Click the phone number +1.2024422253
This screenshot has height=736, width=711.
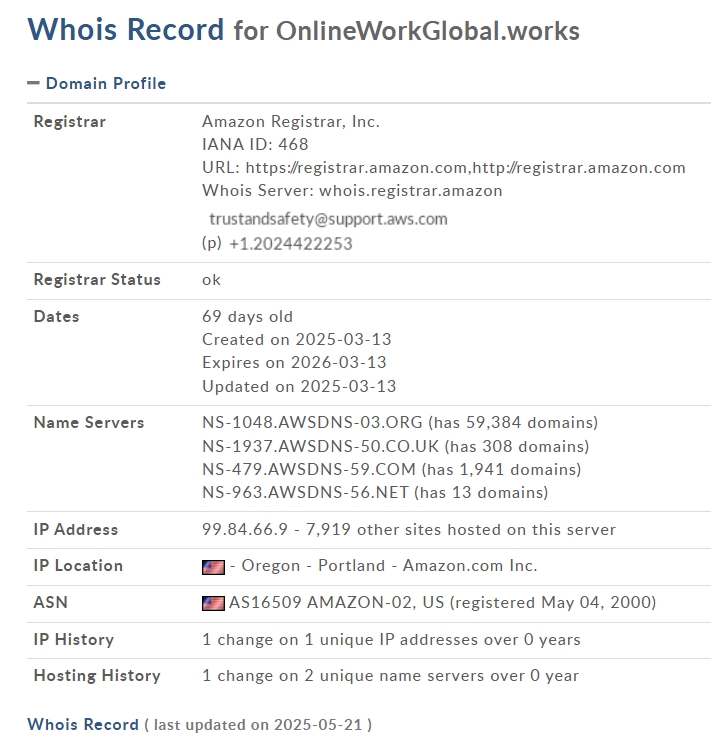click(291, 244)
